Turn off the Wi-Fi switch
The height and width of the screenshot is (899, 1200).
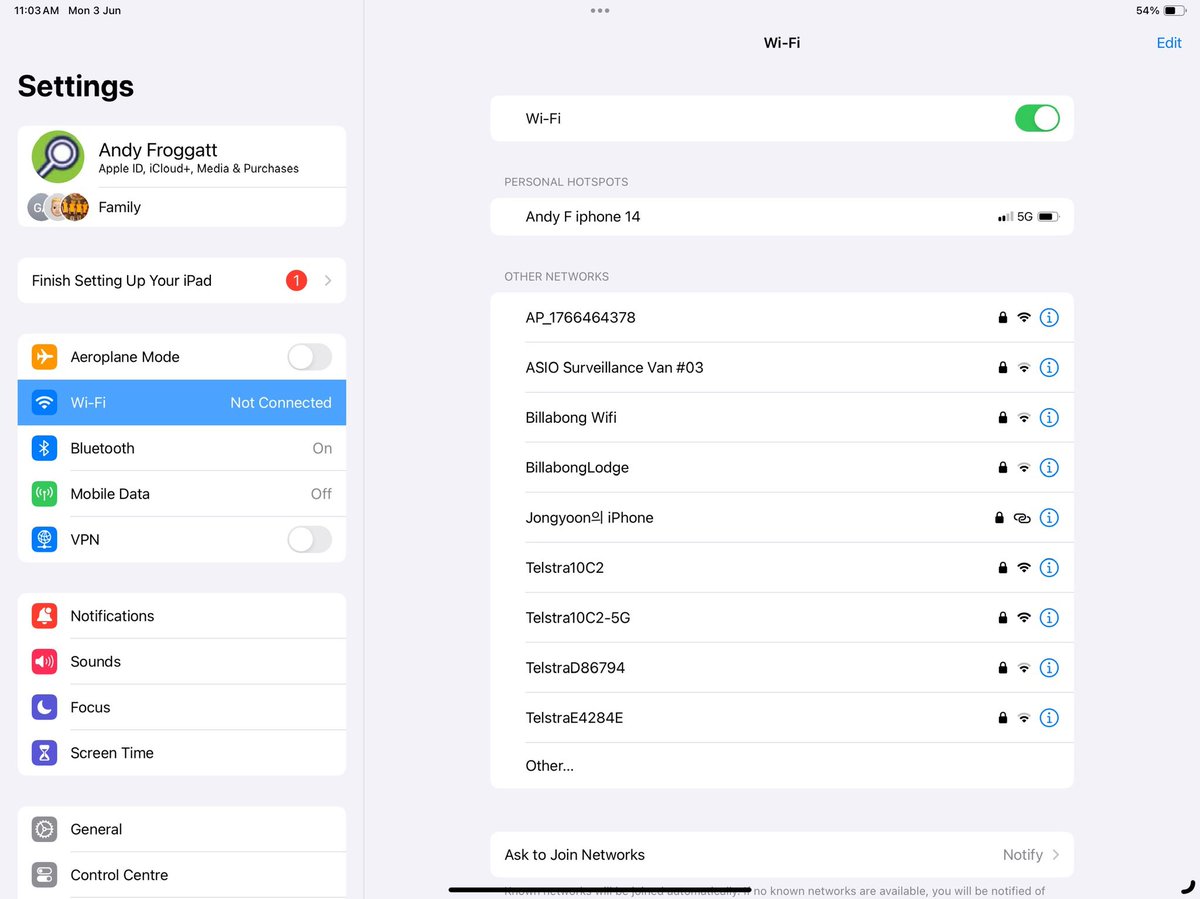[x=1037, y=118]
